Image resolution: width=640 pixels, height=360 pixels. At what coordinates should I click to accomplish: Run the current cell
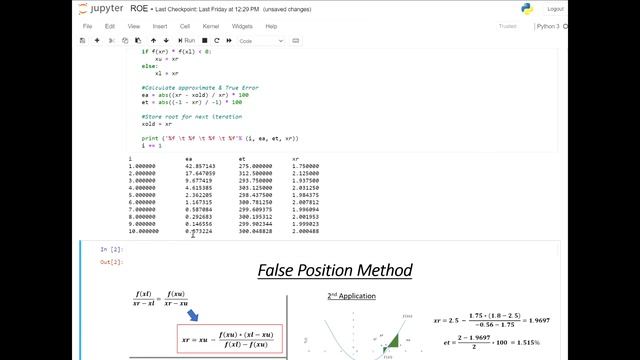click(x=187, y=40)
